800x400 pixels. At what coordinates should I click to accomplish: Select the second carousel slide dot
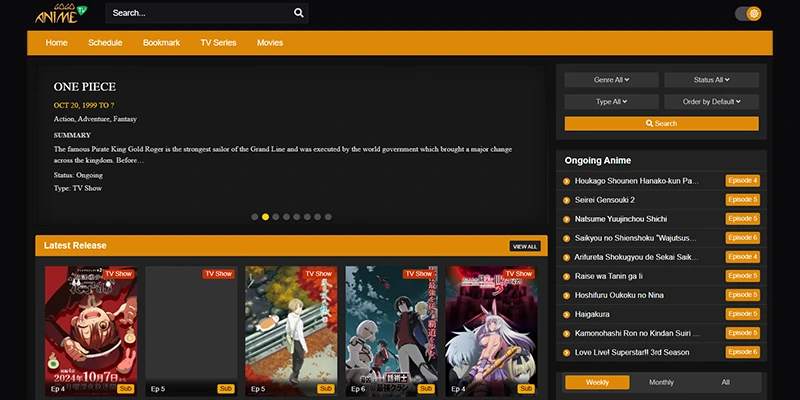tap(265, 216)
